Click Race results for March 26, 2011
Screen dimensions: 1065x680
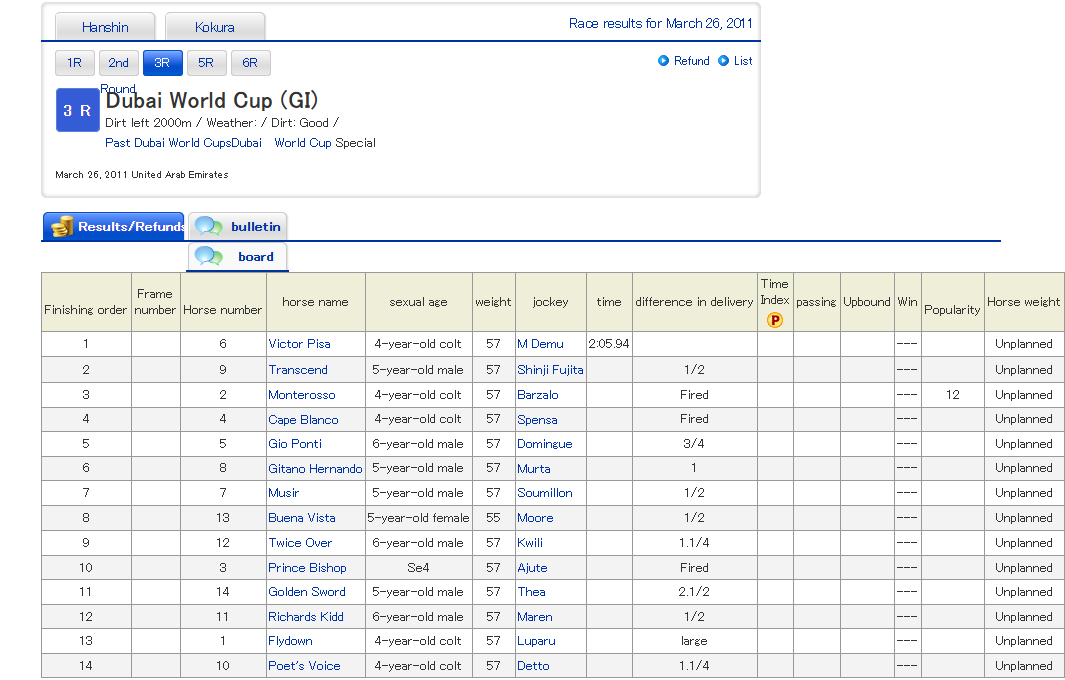pyautogui.click(x=661, y=23)
